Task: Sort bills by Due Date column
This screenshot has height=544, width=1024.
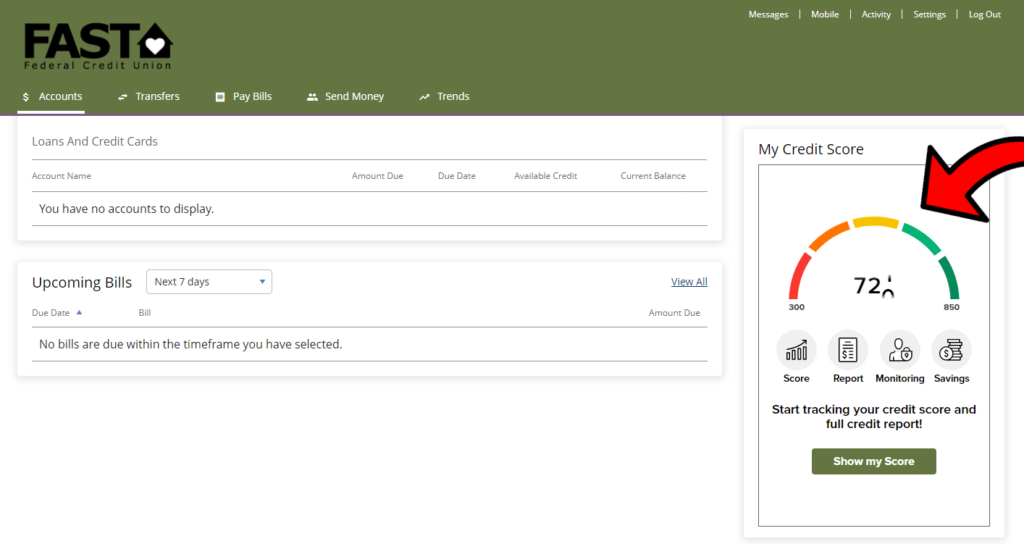Action: click(x=57, y=313)
